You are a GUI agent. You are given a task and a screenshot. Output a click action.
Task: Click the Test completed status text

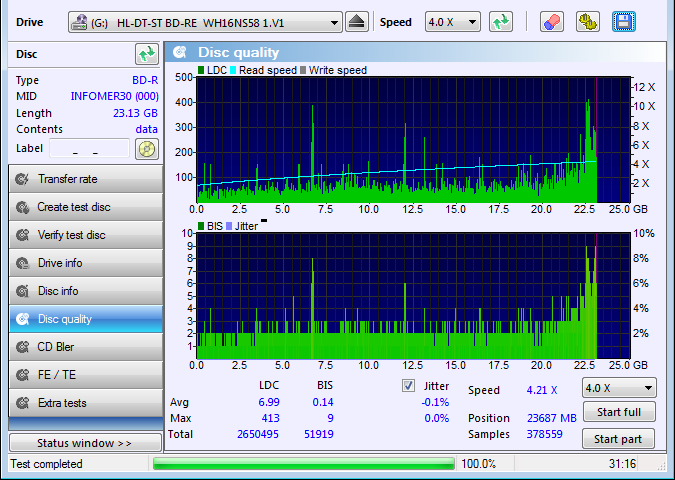coord(46,464)
